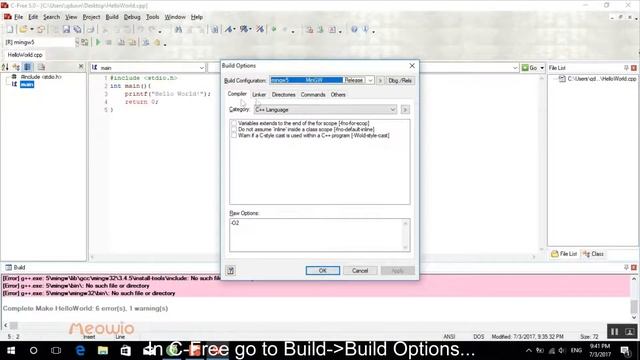Open the dropdown arrow next to Go button

(542, 68)
